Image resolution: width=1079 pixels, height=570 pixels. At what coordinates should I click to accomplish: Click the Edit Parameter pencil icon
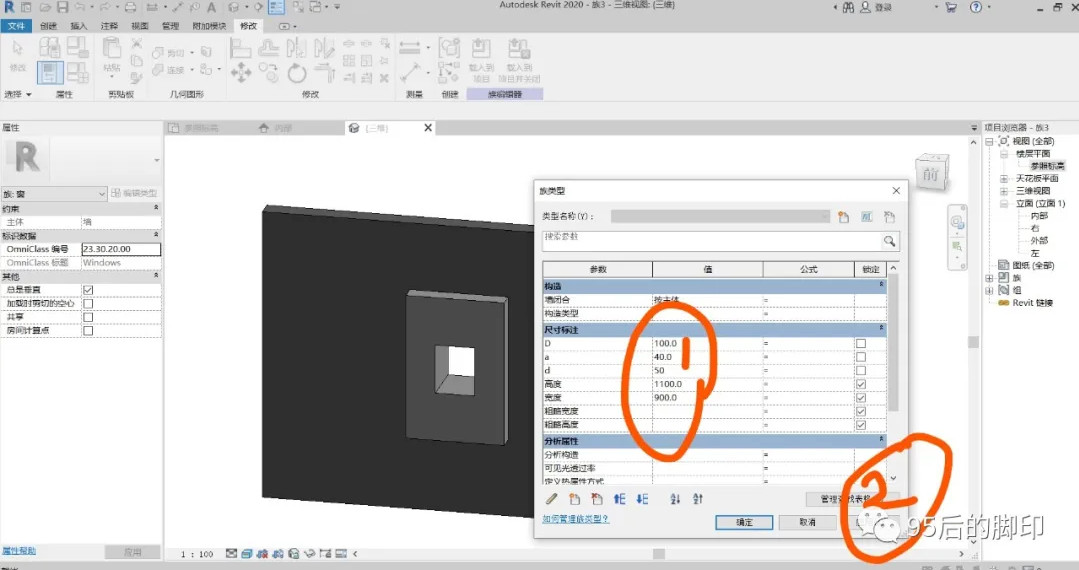pos(552,499)
